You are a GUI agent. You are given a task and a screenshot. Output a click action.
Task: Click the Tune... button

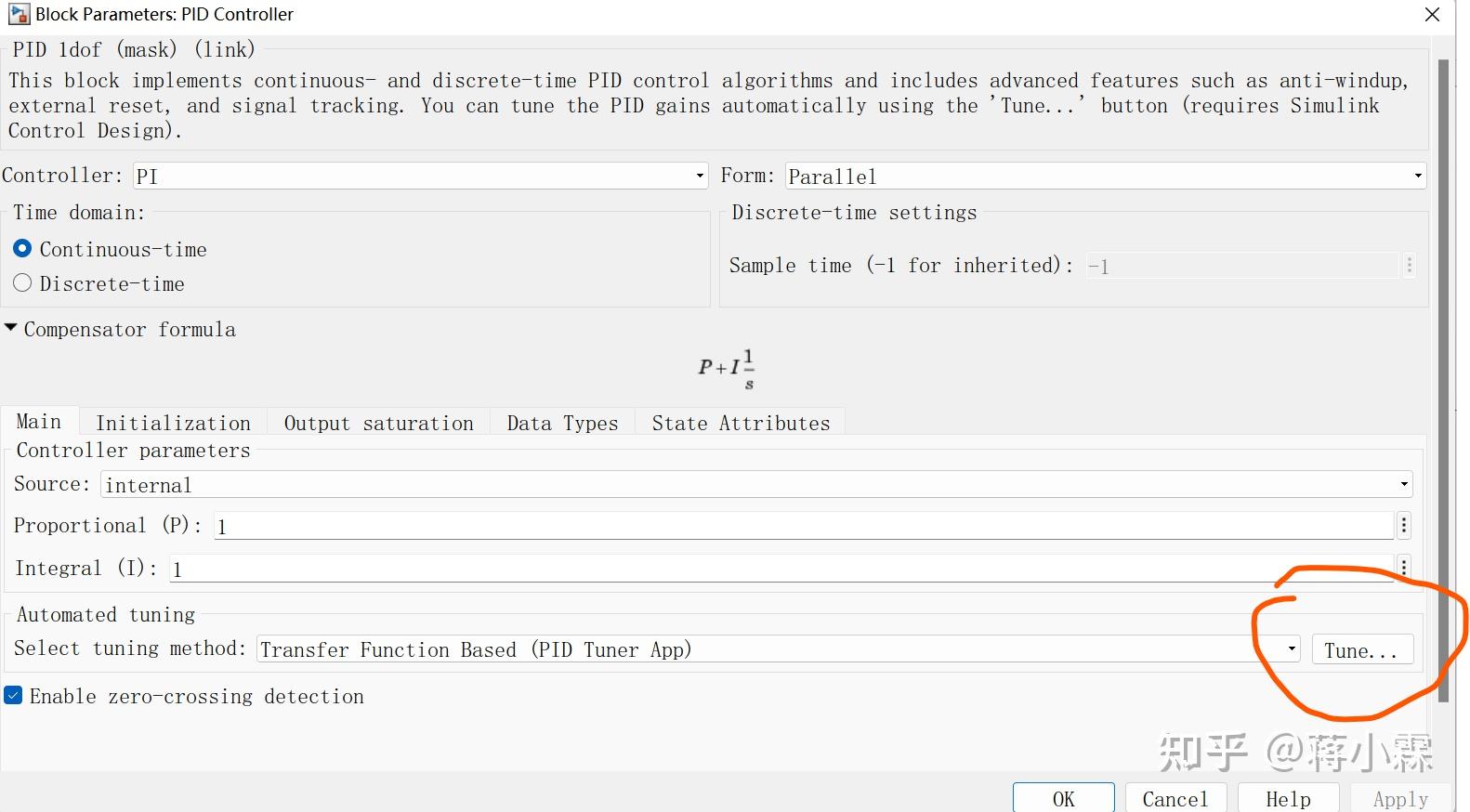click(1361, 650)
